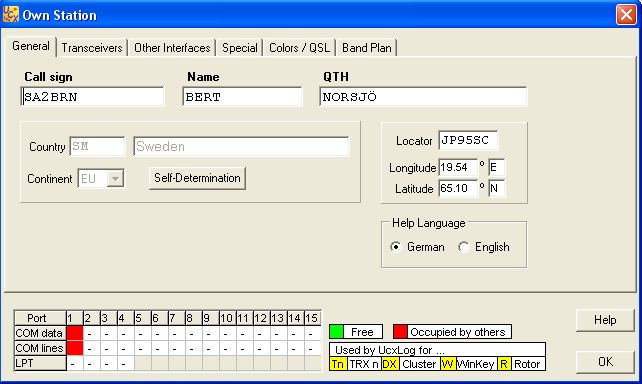The image size is (642, 384).
Task: Confirm with the OK button
Action: click(x=605, y=362)
